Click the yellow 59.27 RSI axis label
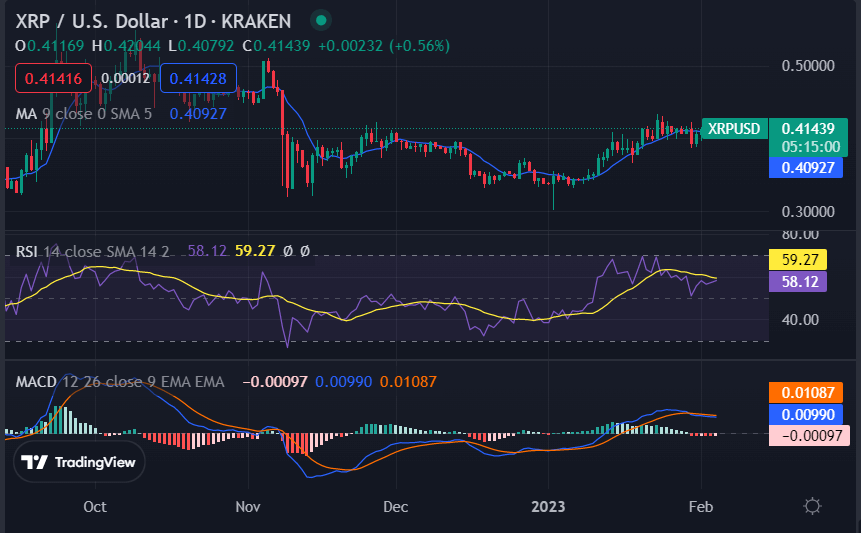This screenshot has width=861, height=533. [796, 261]
